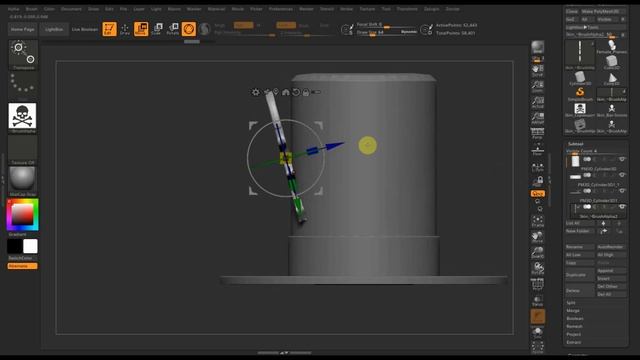Toggle visibility eye of first subtool
The height and width of the screenshot is (360, 640).
622,159
